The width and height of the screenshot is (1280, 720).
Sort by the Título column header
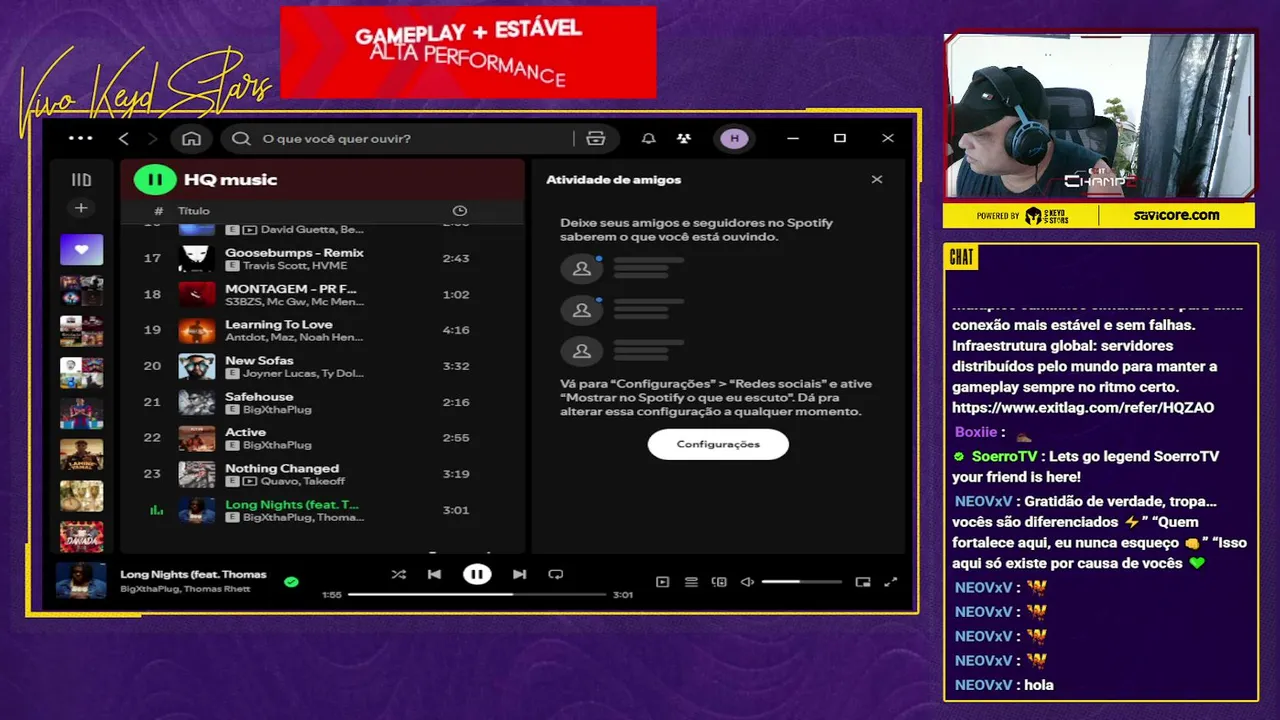coord(194,211)
